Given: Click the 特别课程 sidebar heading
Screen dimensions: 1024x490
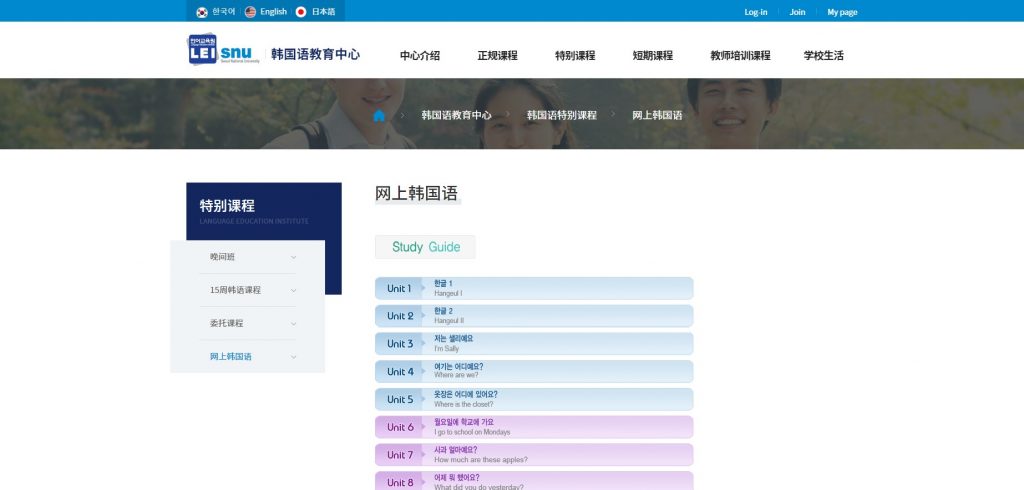Looking at the screenshot, I should click(x=227, y=206).
